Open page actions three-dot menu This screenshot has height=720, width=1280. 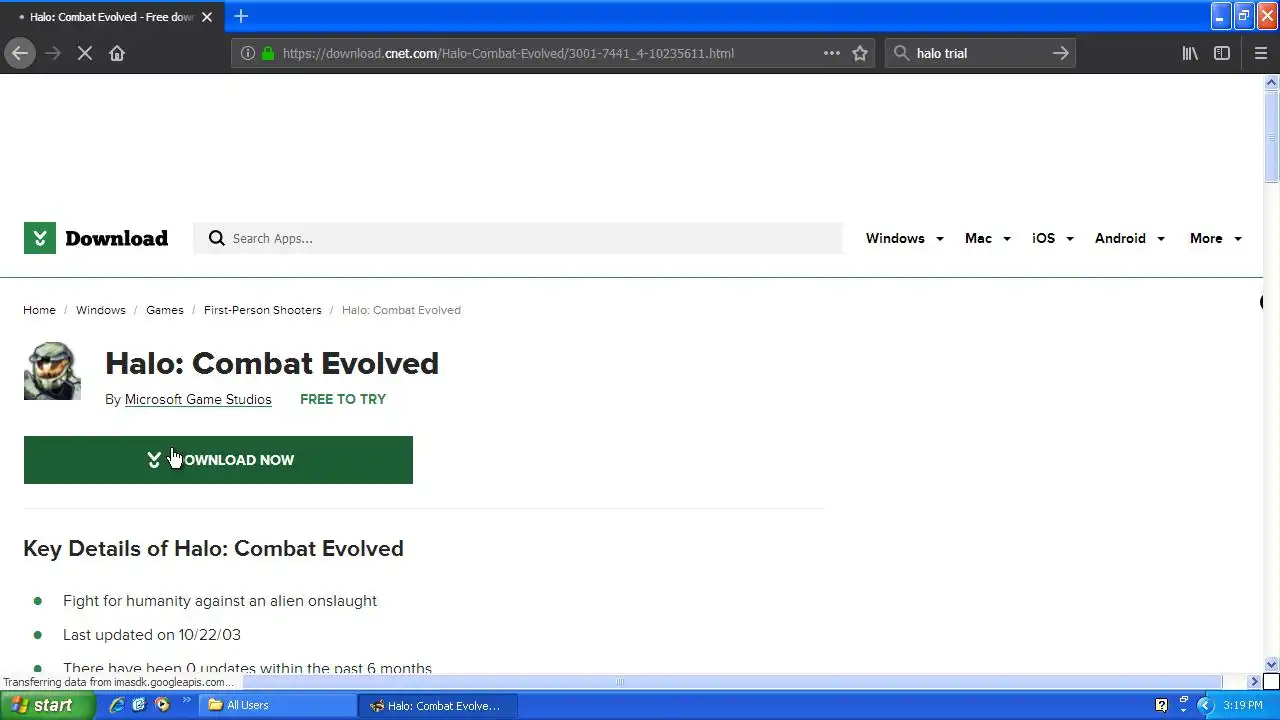(x=832, y=53)
